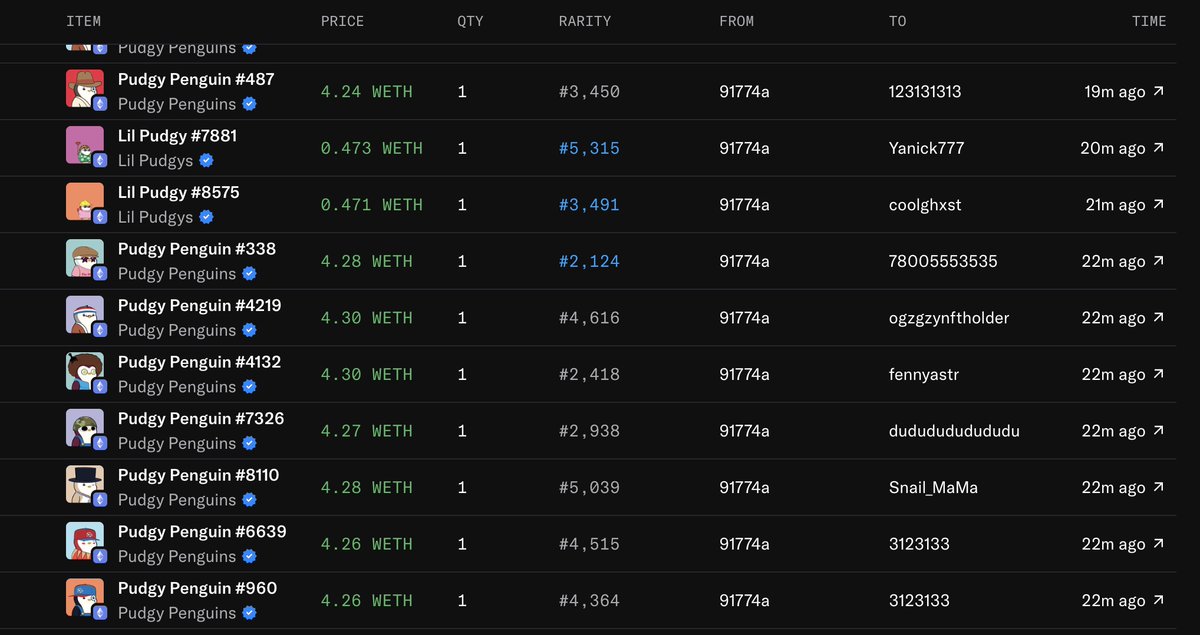Click the 4.27 WETH price
The height and width of the screenshot is (635, 1200).
366,431
